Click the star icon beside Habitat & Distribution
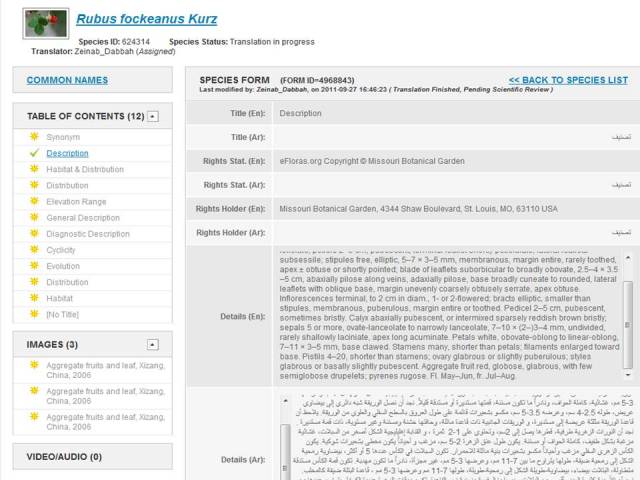The width and height of the screenshot is (640, 480). [34, 169]
